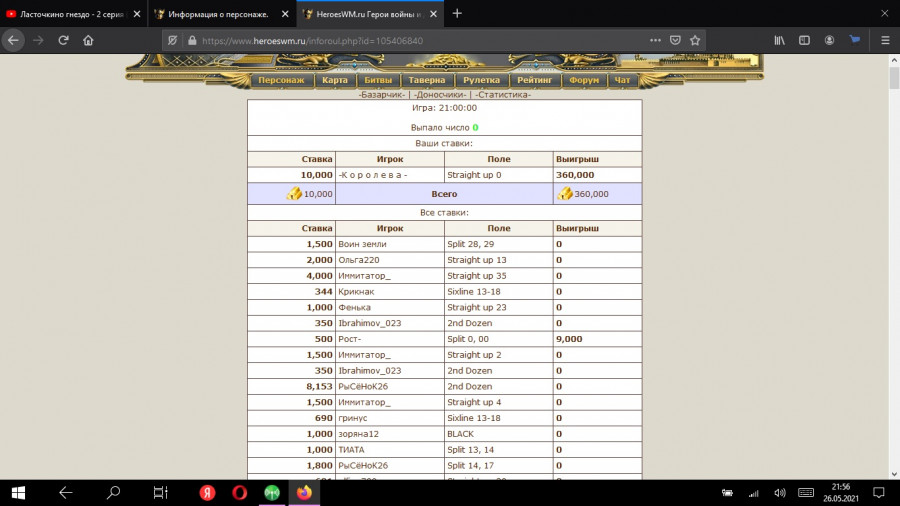Viewport: 900px width, 506px height.
Task: Open the Firefox library icon
Action: [778, 41]
